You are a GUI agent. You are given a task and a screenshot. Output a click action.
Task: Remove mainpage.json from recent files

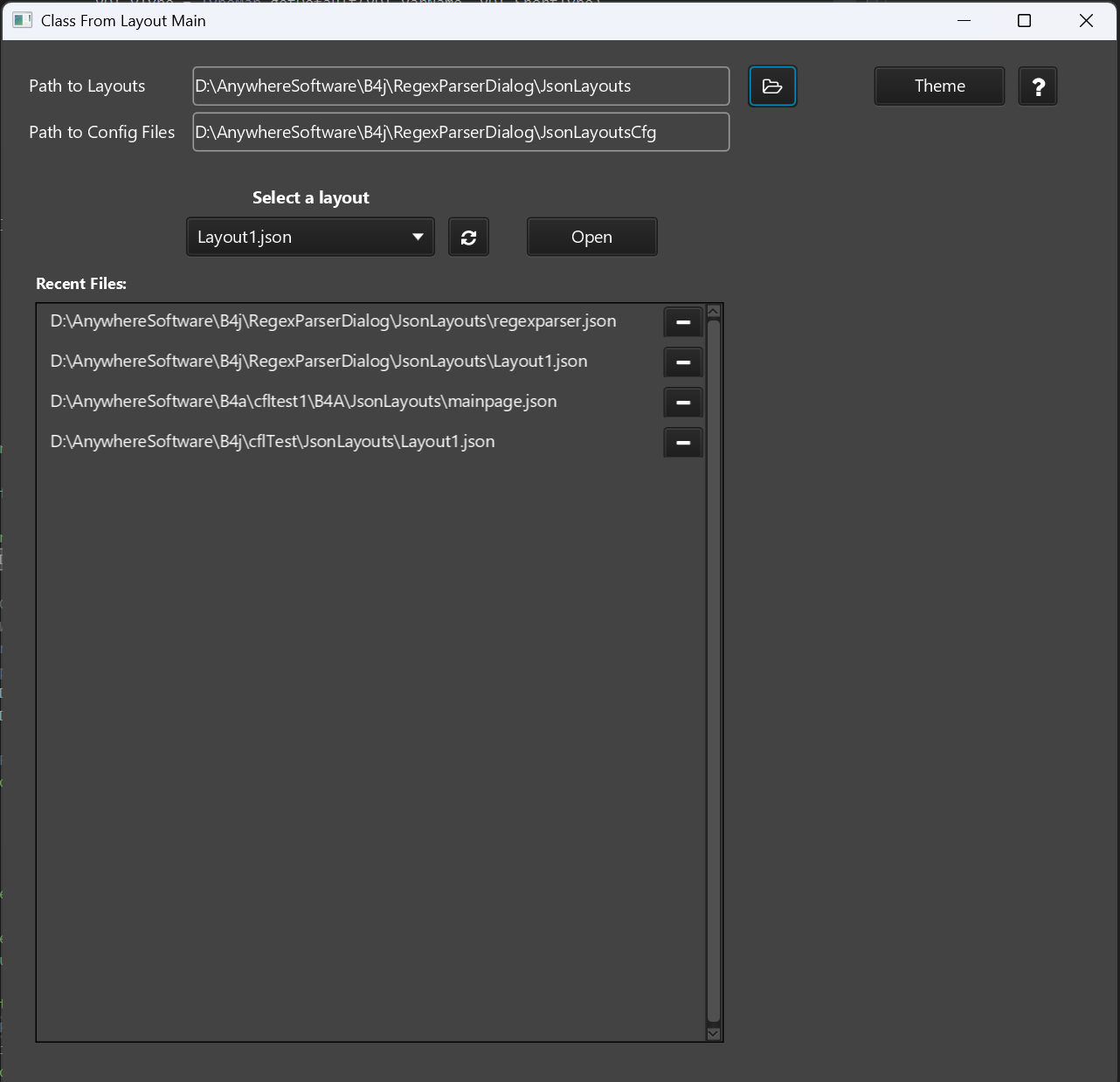pos(683,403)
